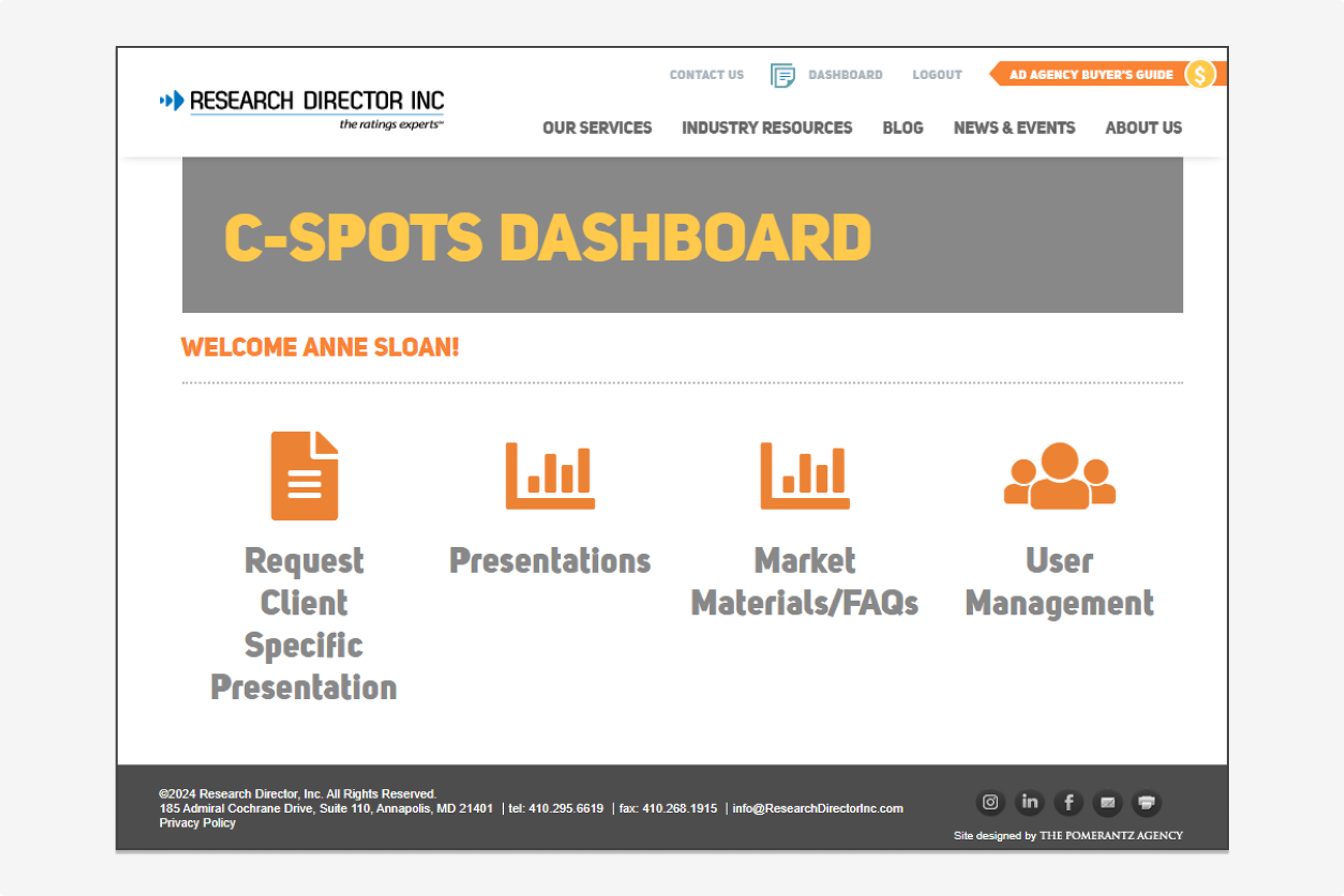Open the LinkedIn footer icon
This screenshot has width=1344, height=896.
[x=1030, y=802]
